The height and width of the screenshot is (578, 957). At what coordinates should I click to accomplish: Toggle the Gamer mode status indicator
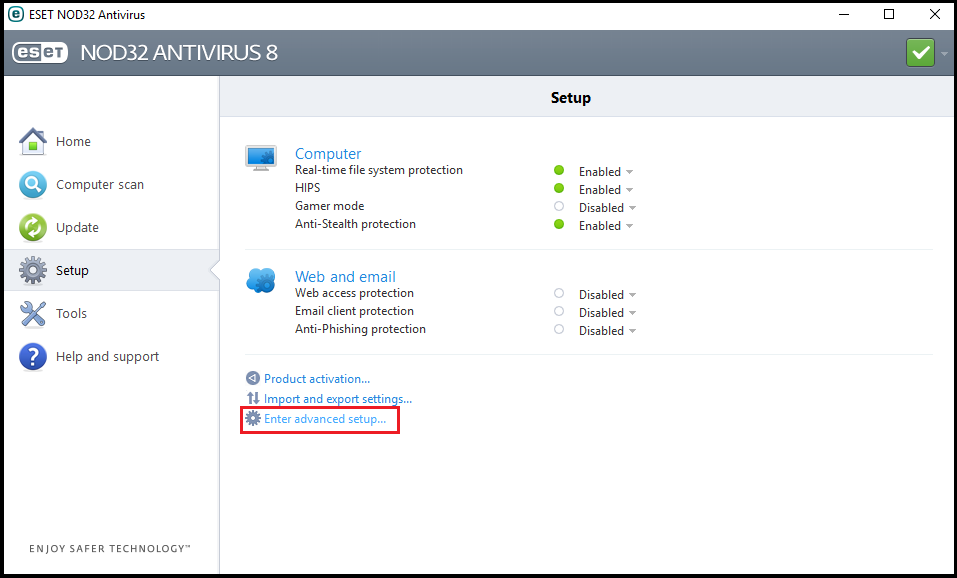pyautogui.click(x=559, y=207)
